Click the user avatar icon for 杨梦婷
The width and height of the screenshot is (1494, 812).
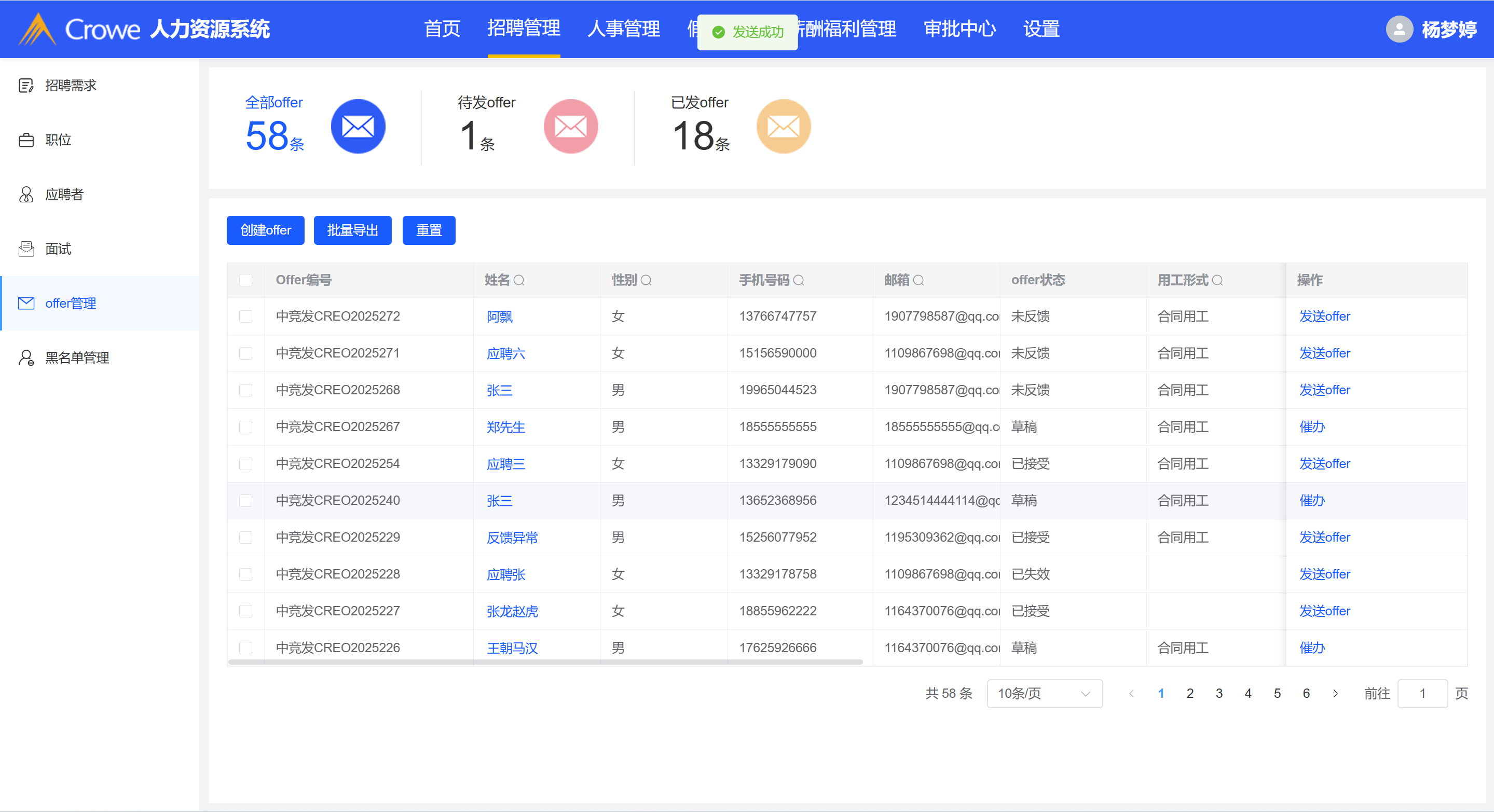pyautogui.click(x=1399, y=29)
